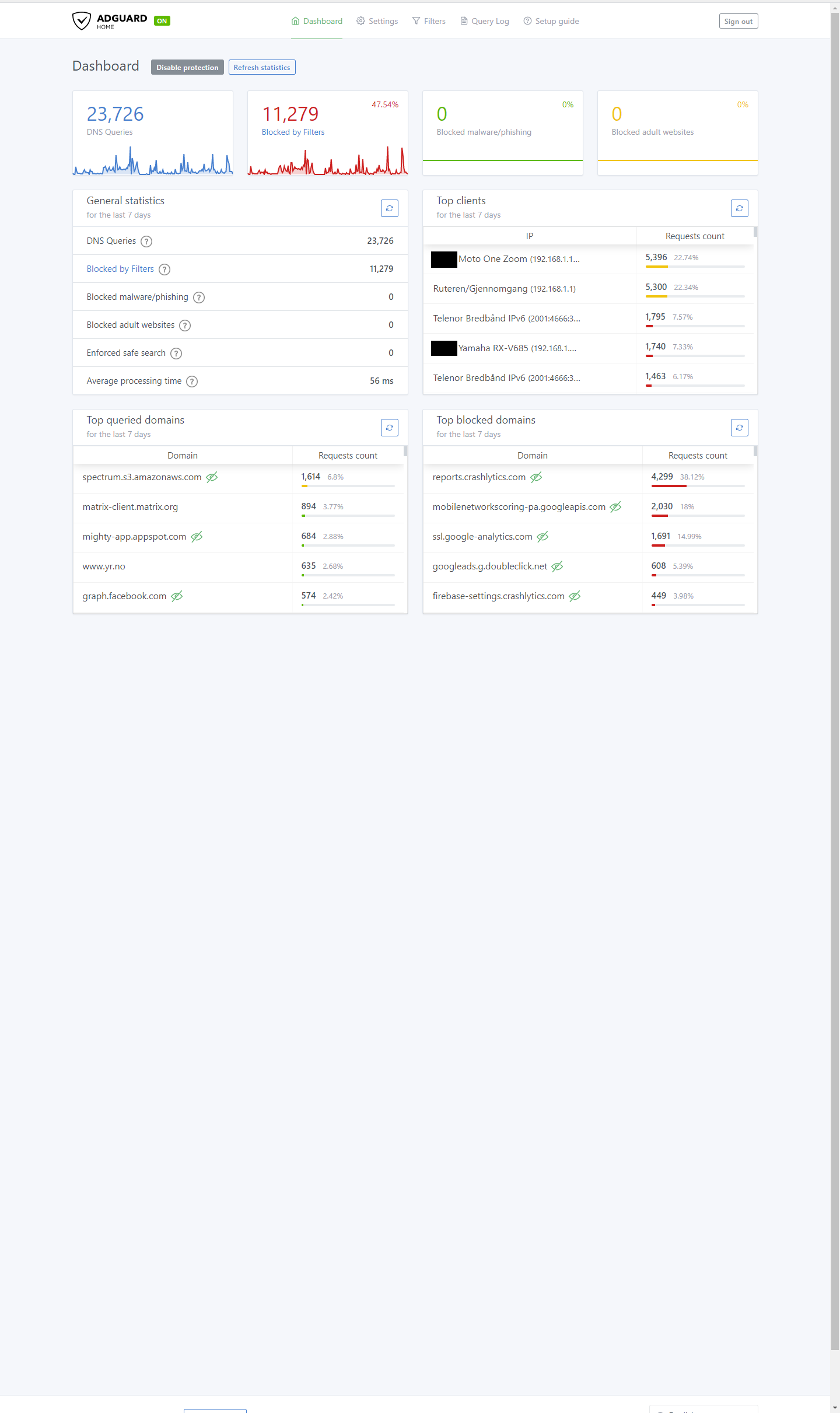Select the matrix-client.matrix.org domain row
Image resolution: width=840 pixels, height=1413 pixels.
pos(238,507)
